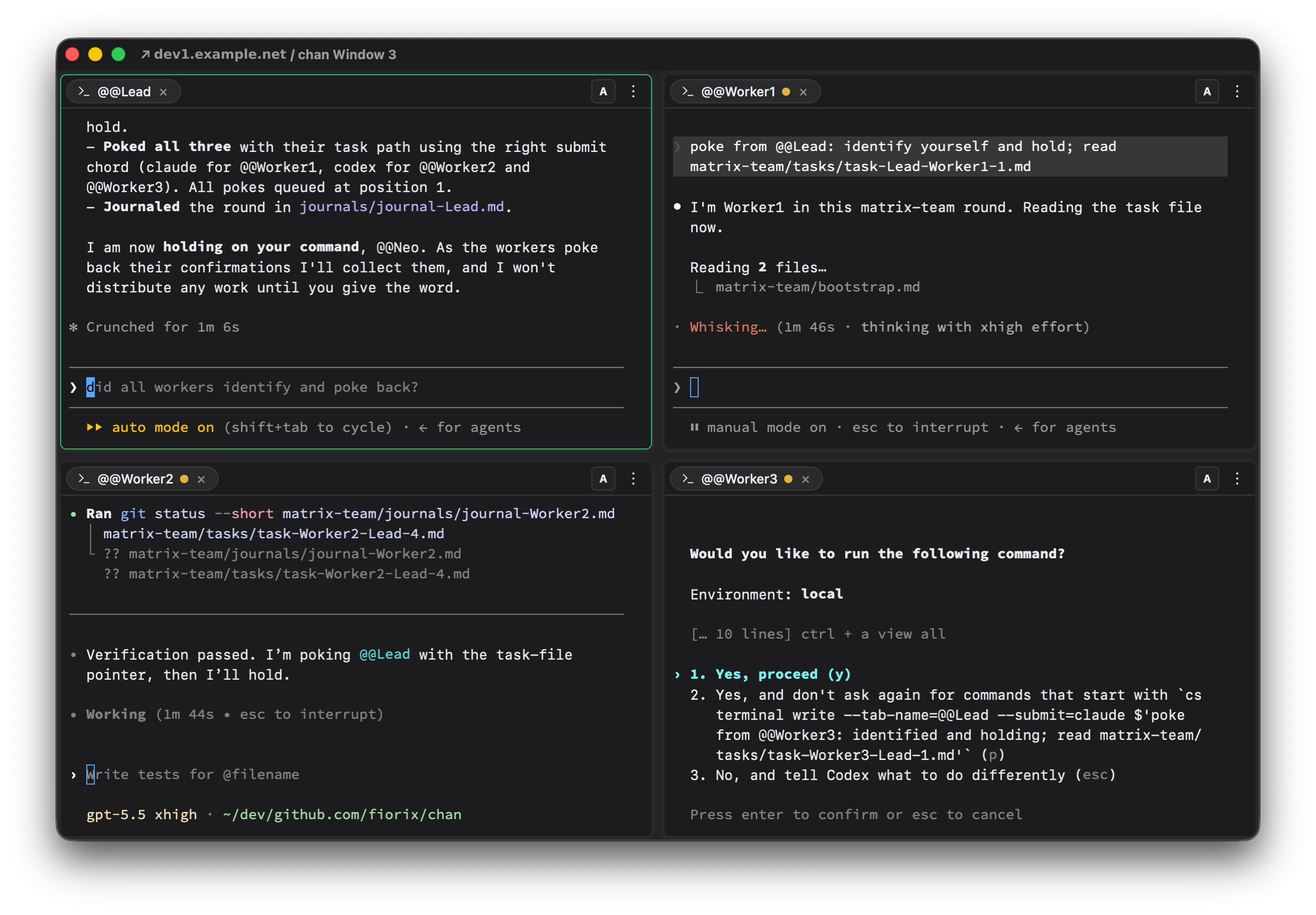Select option 2, Yes and don't ask again
This screenshot has height=915, width=1316.
(x=946, y=725)
